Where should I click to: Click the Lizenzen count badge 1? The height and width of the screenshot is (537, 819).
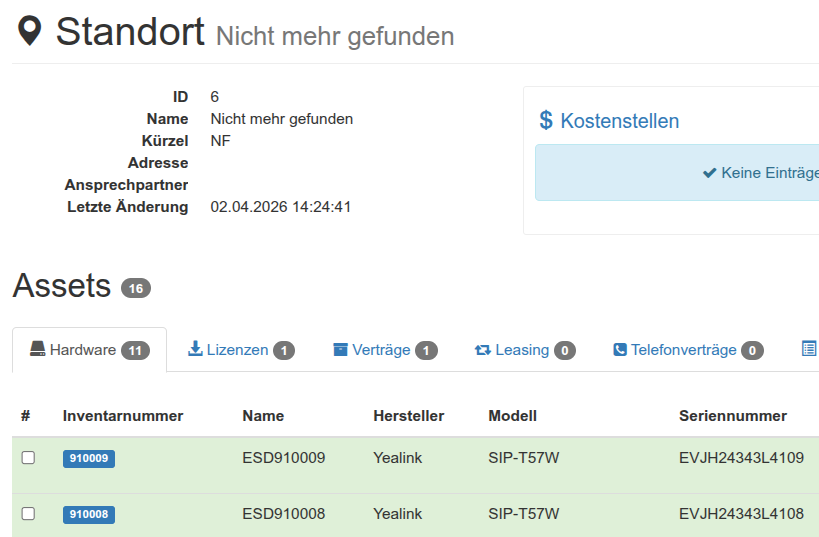click(284, 351)
